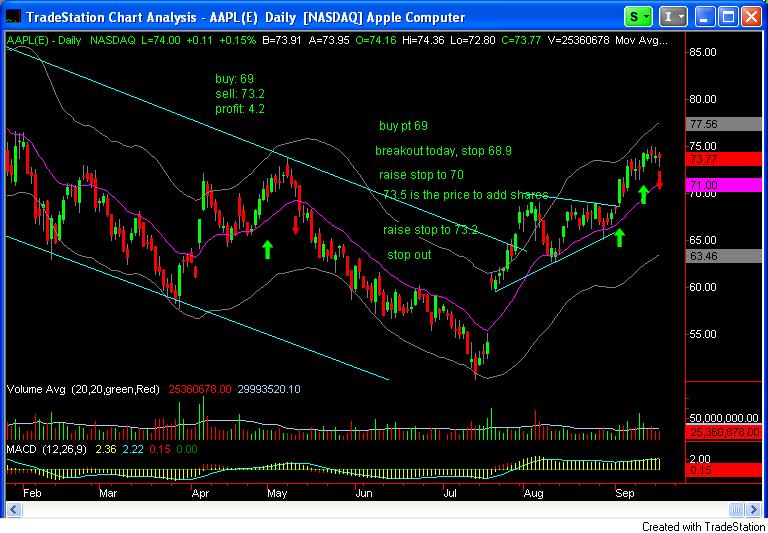Click the 'Lo=72.80' low value
This screenshot has width=768, height=533.
pyautogui.click(x=473, y=41)
